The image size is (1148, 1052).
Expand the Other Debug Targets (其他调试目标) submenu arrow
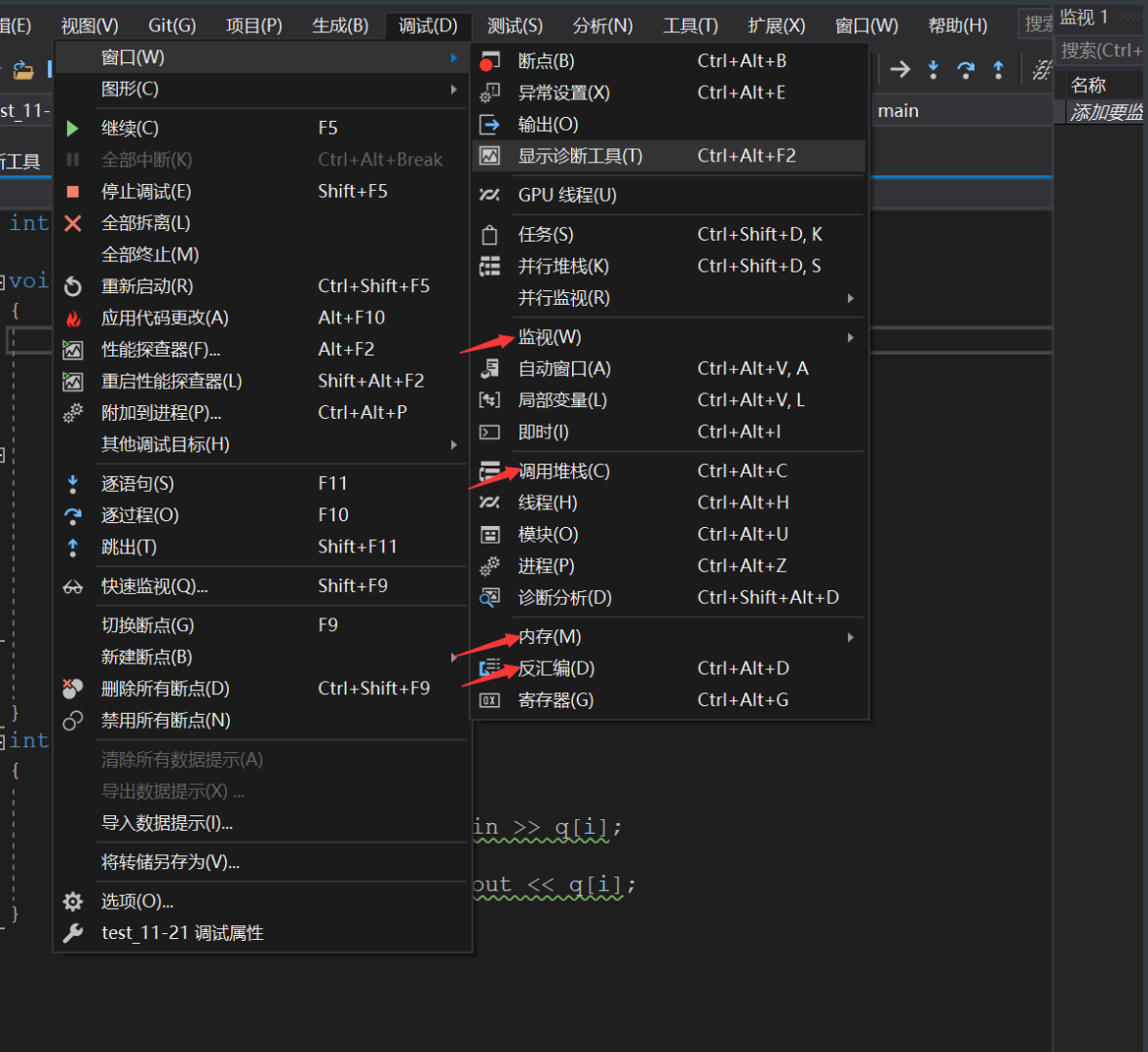click(454, 445)
